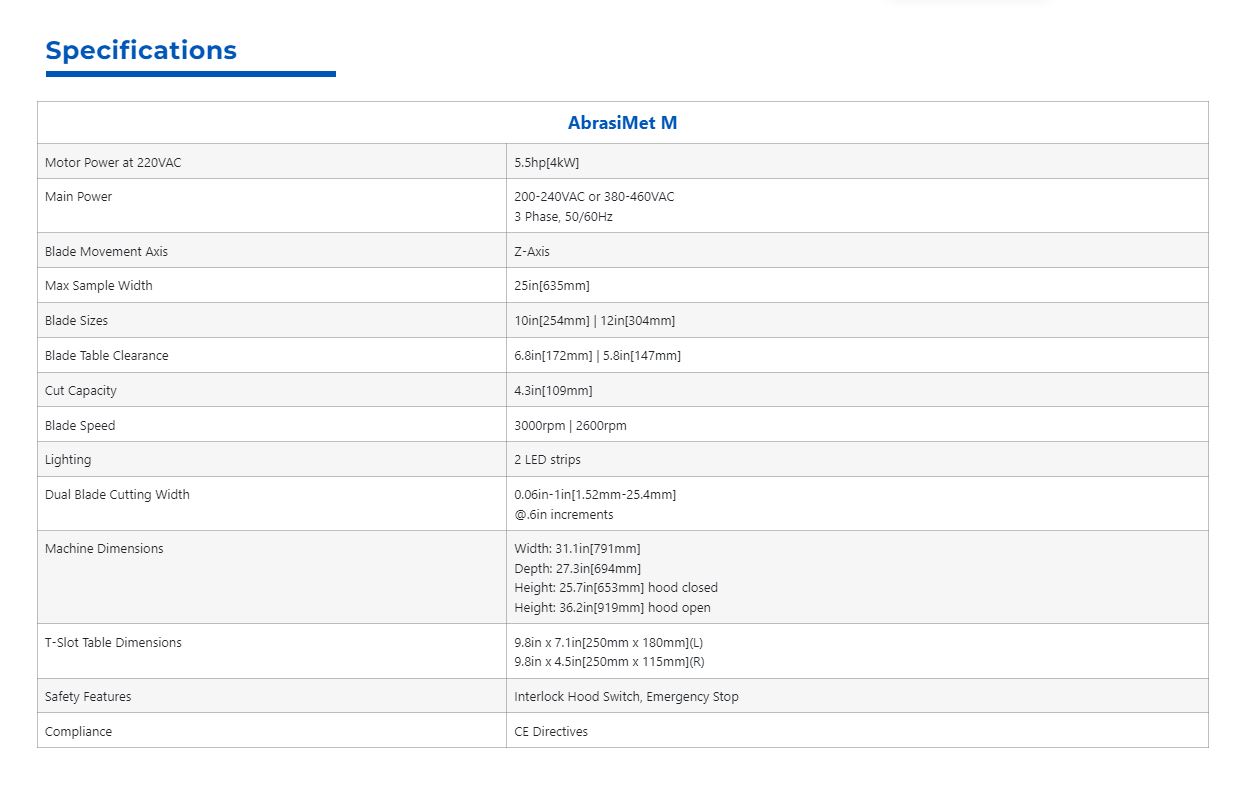Viewport: 1247px width, 798px height.
Task: Click the @.6in increments line
Action: click(564, 514)
